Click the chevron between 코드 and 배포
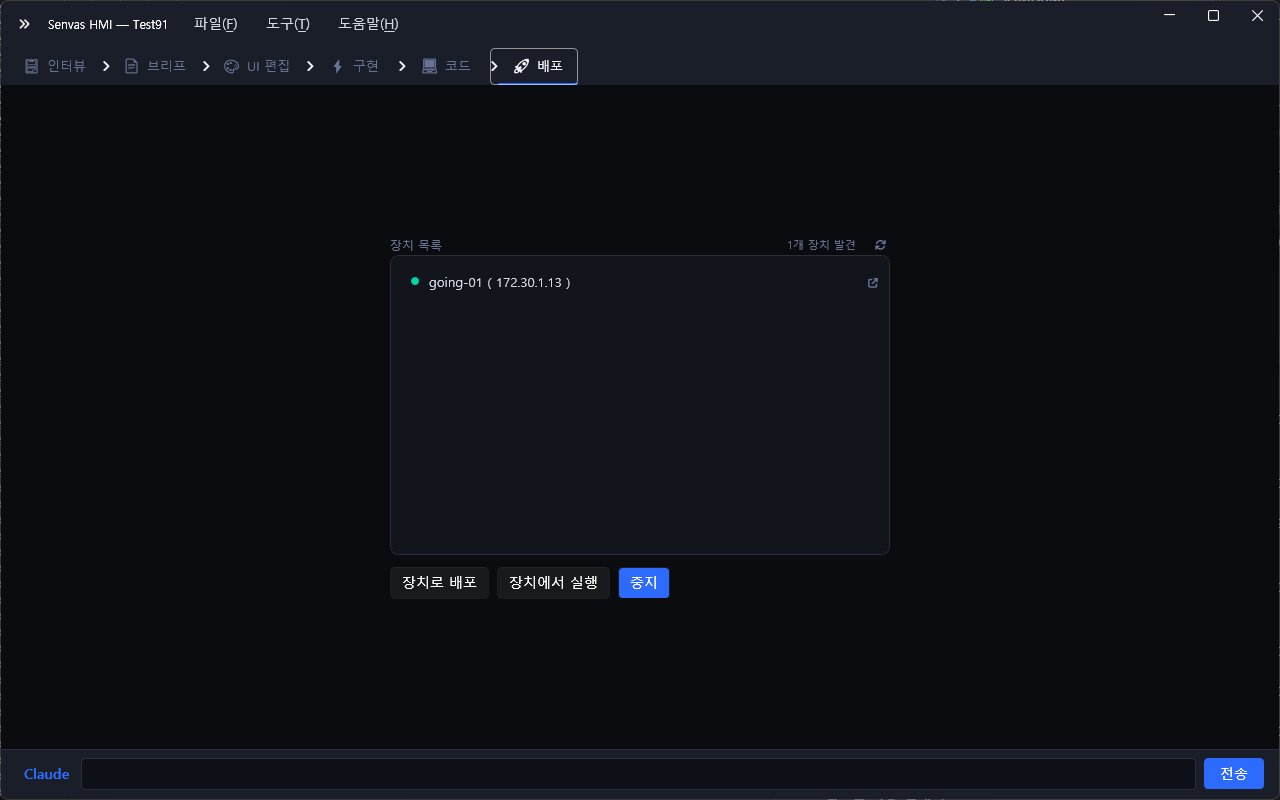1280x800 pixels. pos(494,66)
